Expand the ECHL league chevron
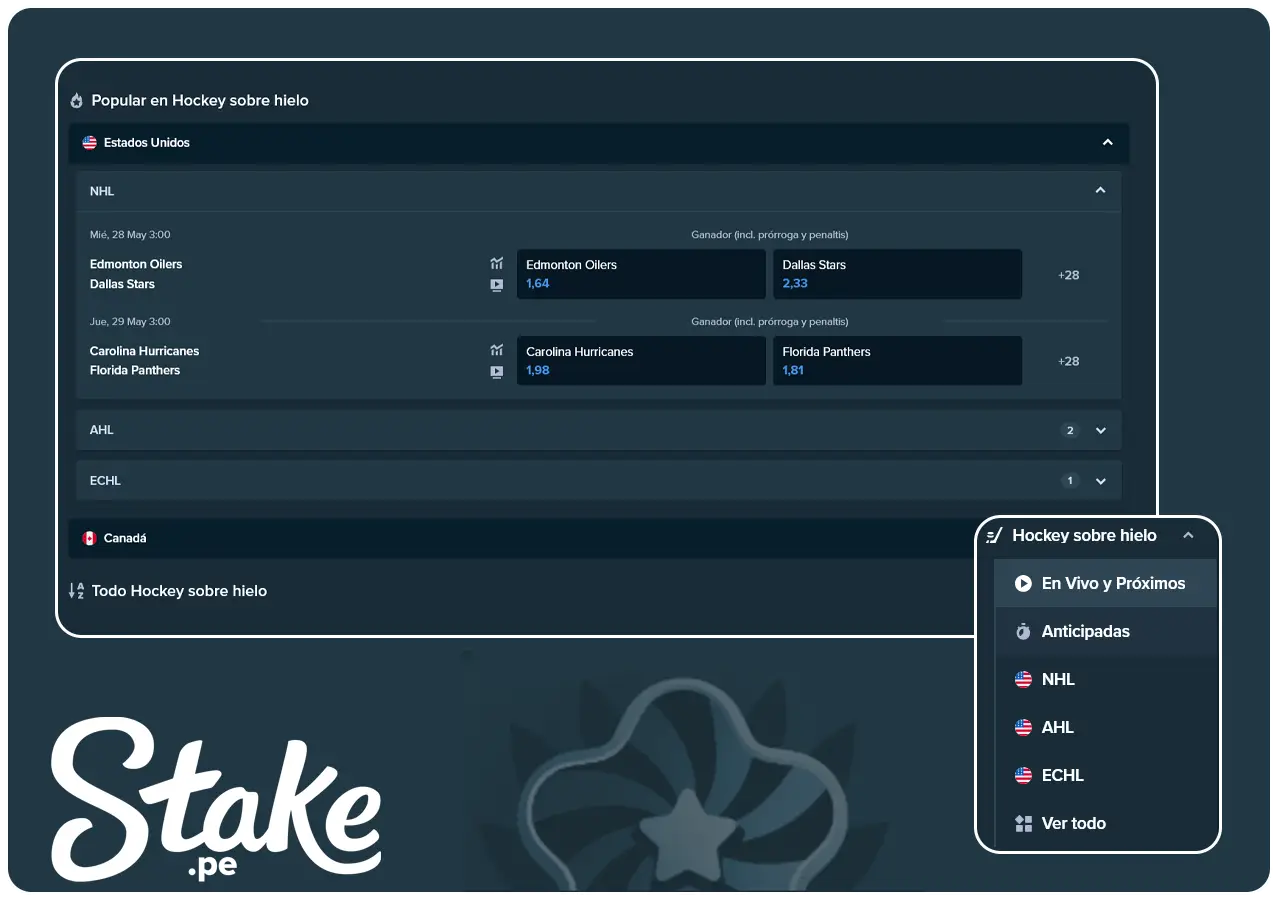 [x=1100, y=481]
